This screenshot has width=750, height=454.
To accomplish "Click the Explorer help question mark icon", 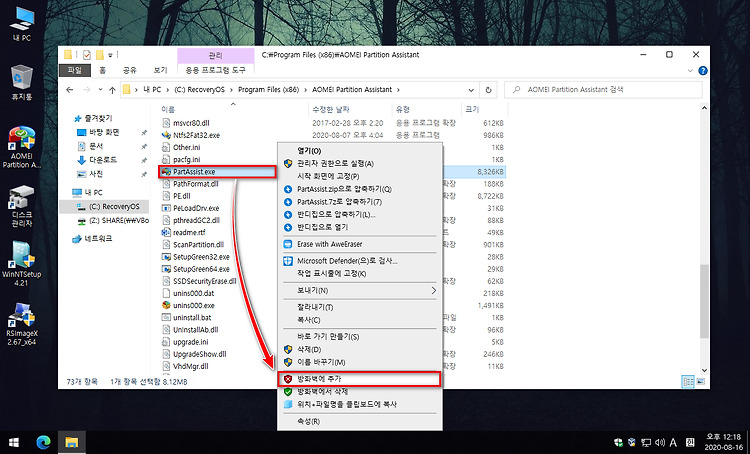I will click(703, 71).
